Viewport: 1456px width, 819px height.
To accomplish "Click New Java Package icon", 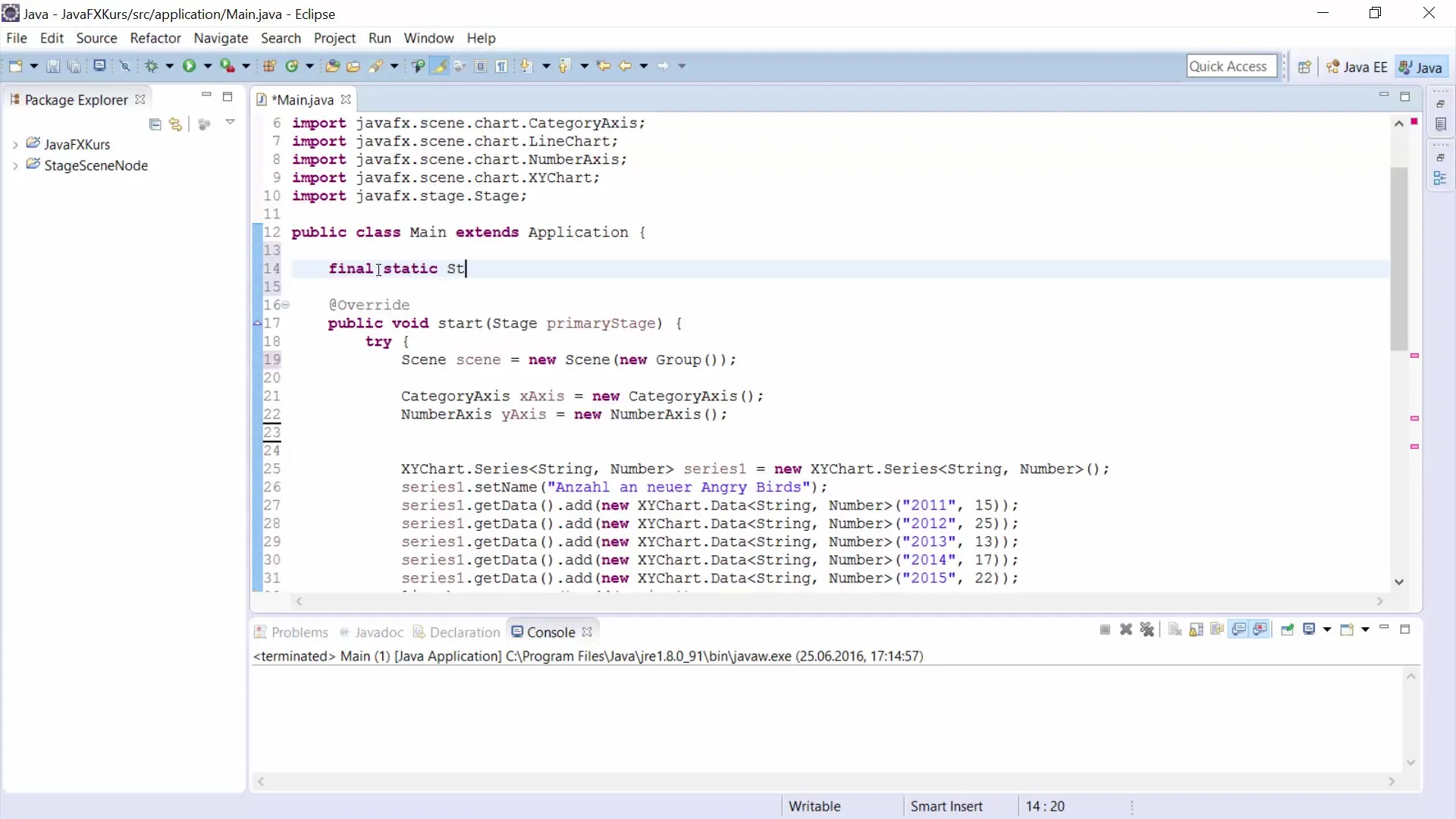I will click(x=269, y=66).
